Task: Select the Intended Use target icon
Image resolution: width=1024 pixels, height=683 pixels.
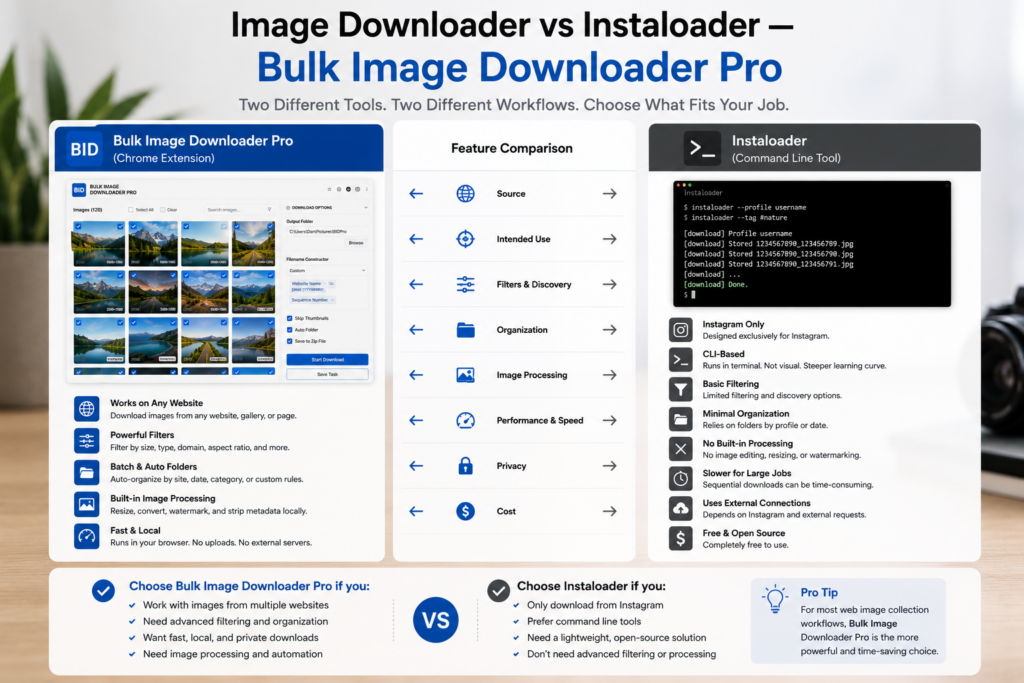Action: tap(466, 239)
